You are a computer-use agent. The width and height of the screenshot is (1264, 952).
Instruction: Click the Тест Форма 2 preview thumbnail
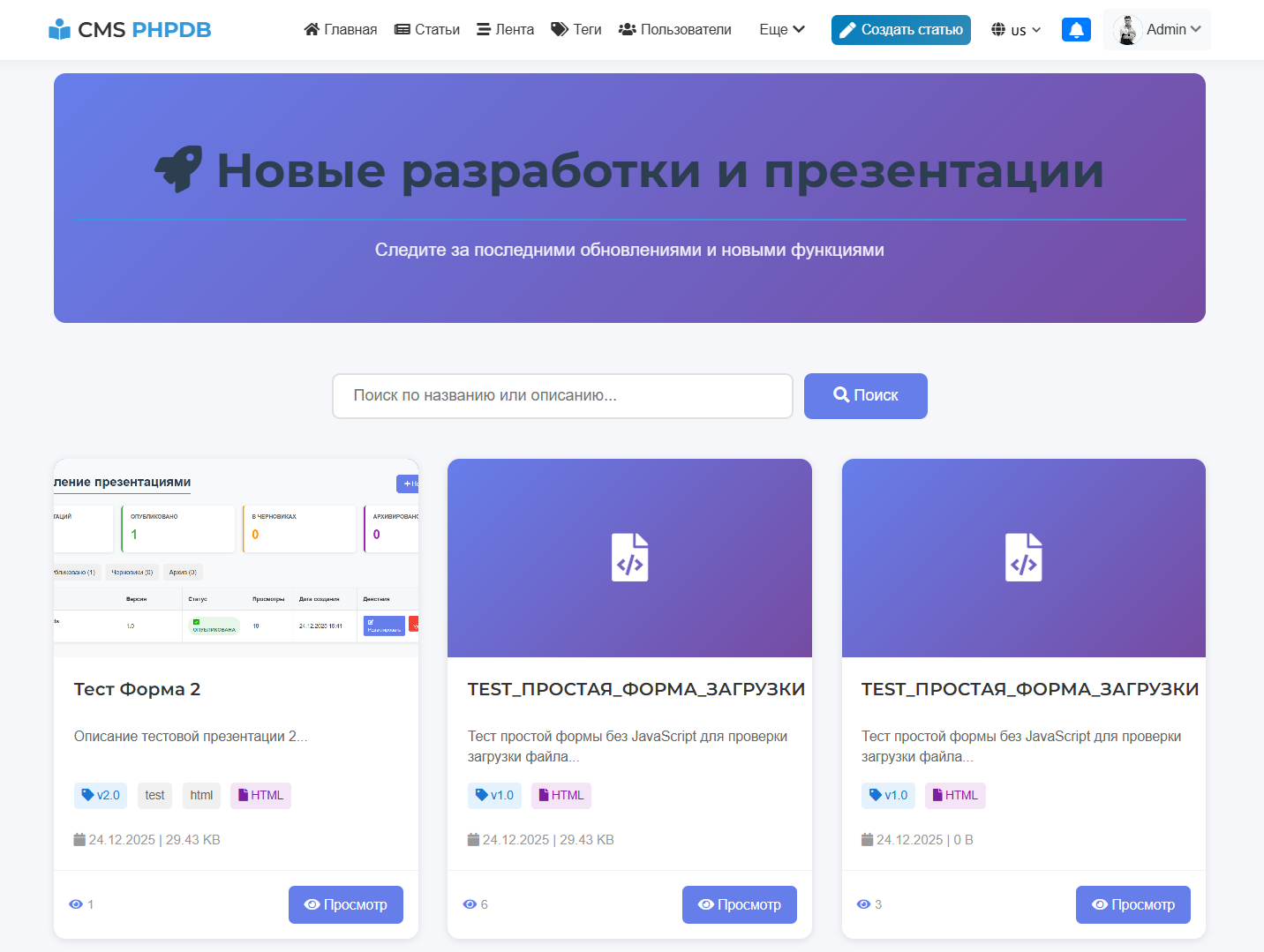(x=236, y=557)
